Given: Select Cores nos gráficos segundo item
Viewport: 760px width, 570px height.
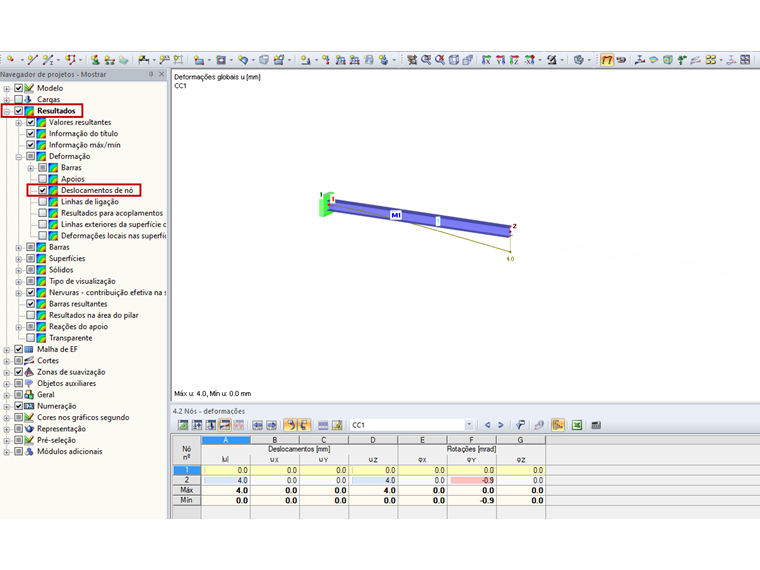Looking at the screenshot, I should coord(83,417).
